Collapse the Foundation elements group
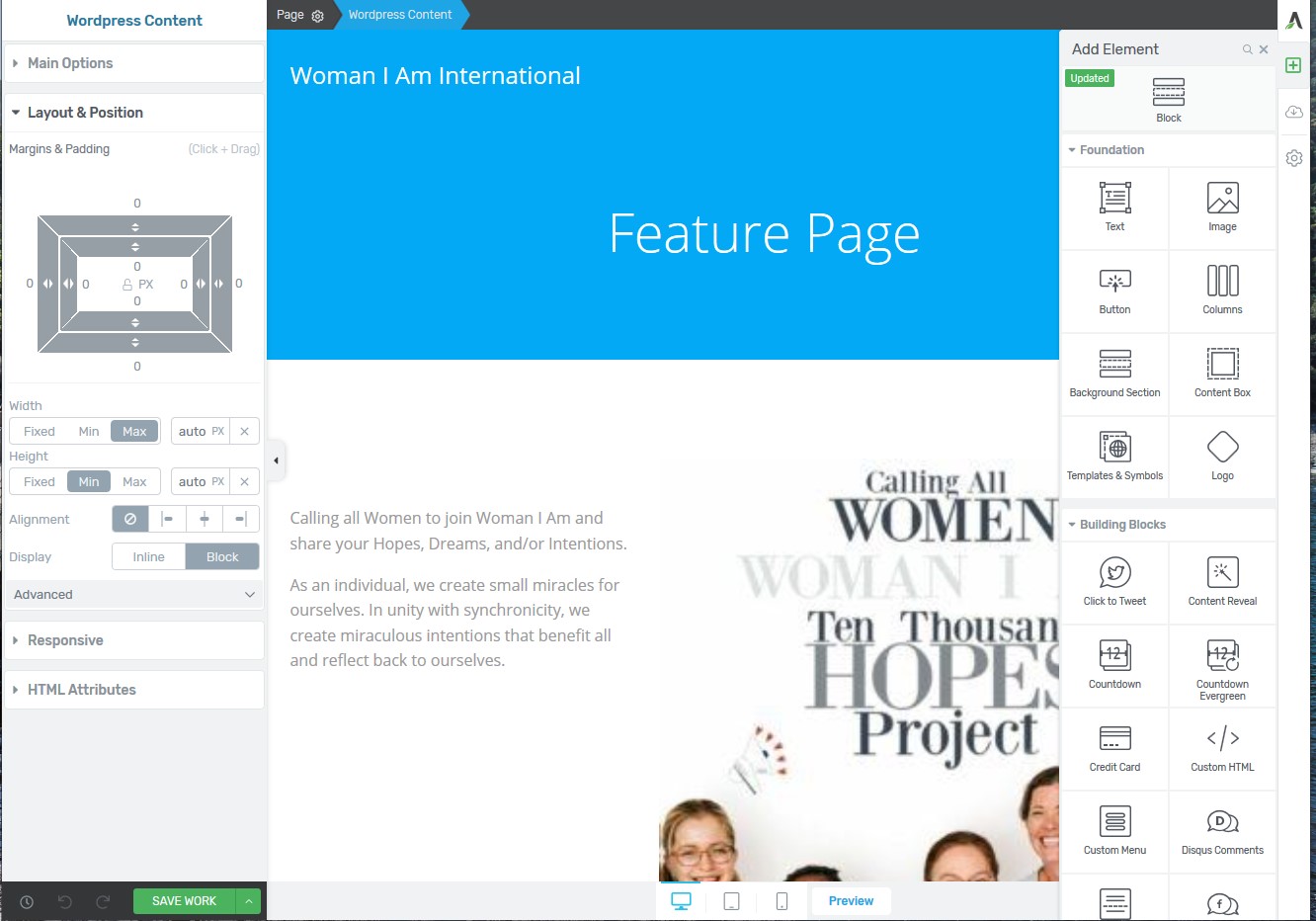 (1169, 150)
